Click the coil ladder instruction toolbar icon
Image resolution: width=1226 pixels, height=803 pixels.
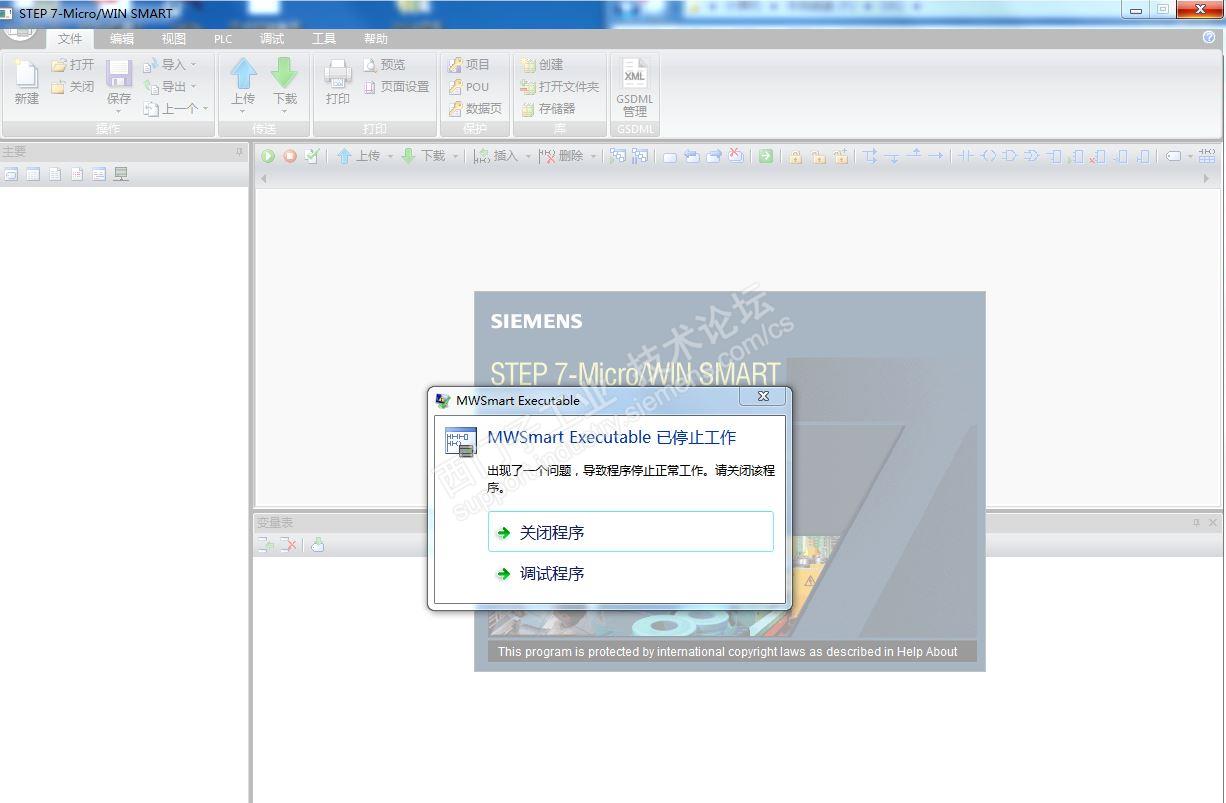(x=988, y=156)
